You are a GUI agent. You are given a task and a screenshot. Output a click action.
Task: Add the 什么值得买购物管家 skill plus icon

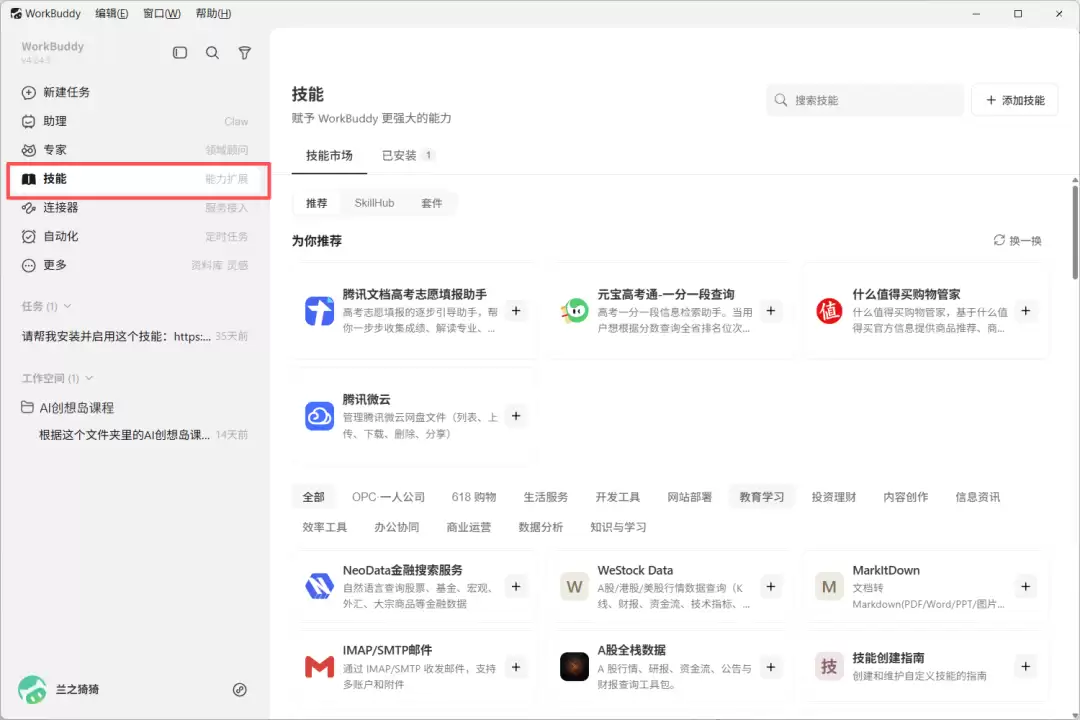[1026, 311]
